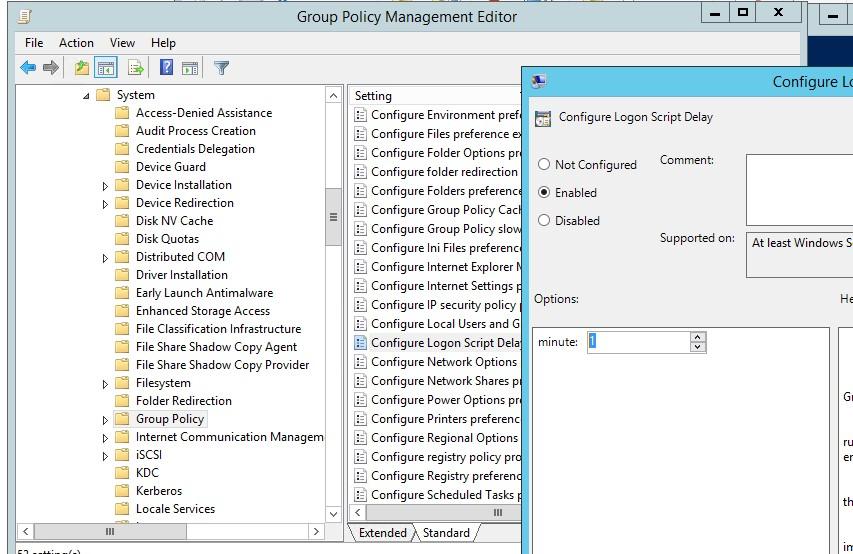Open Help via the question mark icon
This screenshot has height=554, width=853.
pyautogui.click(x=166, y=67)
